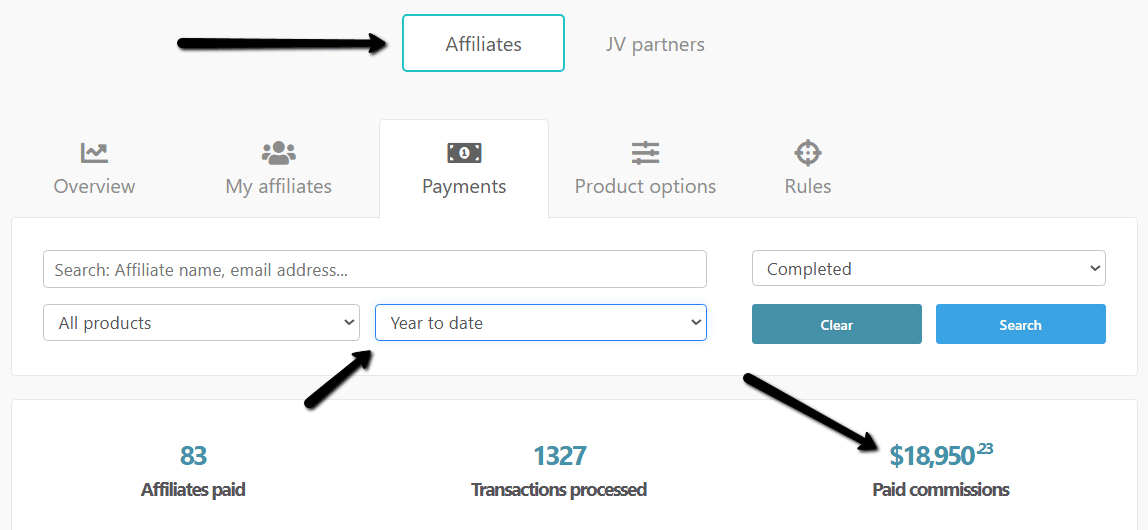Switch to the JV partners tab

655,45
